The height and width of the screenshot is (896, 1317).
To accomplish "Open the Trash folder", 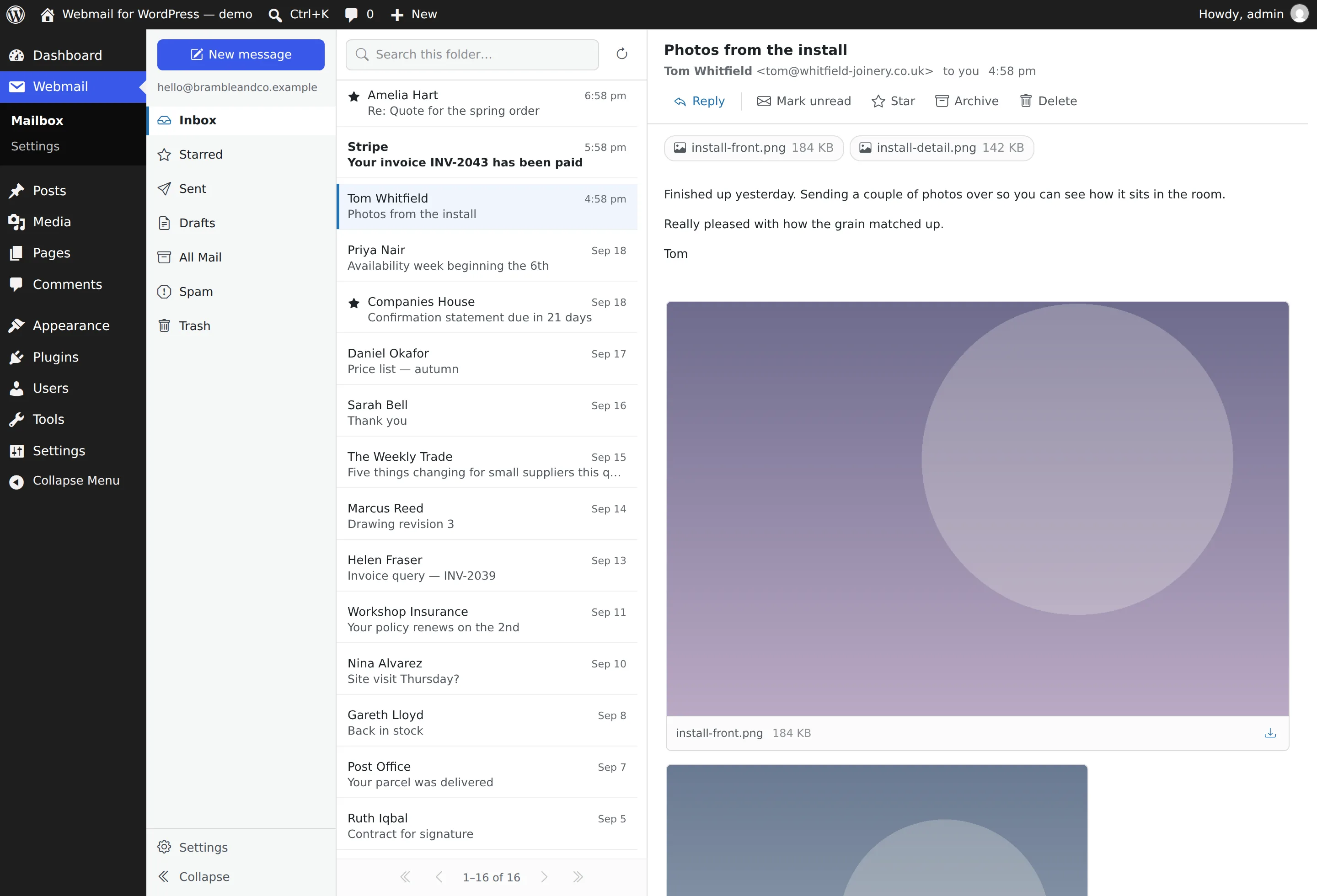I will tap(241, 325).
